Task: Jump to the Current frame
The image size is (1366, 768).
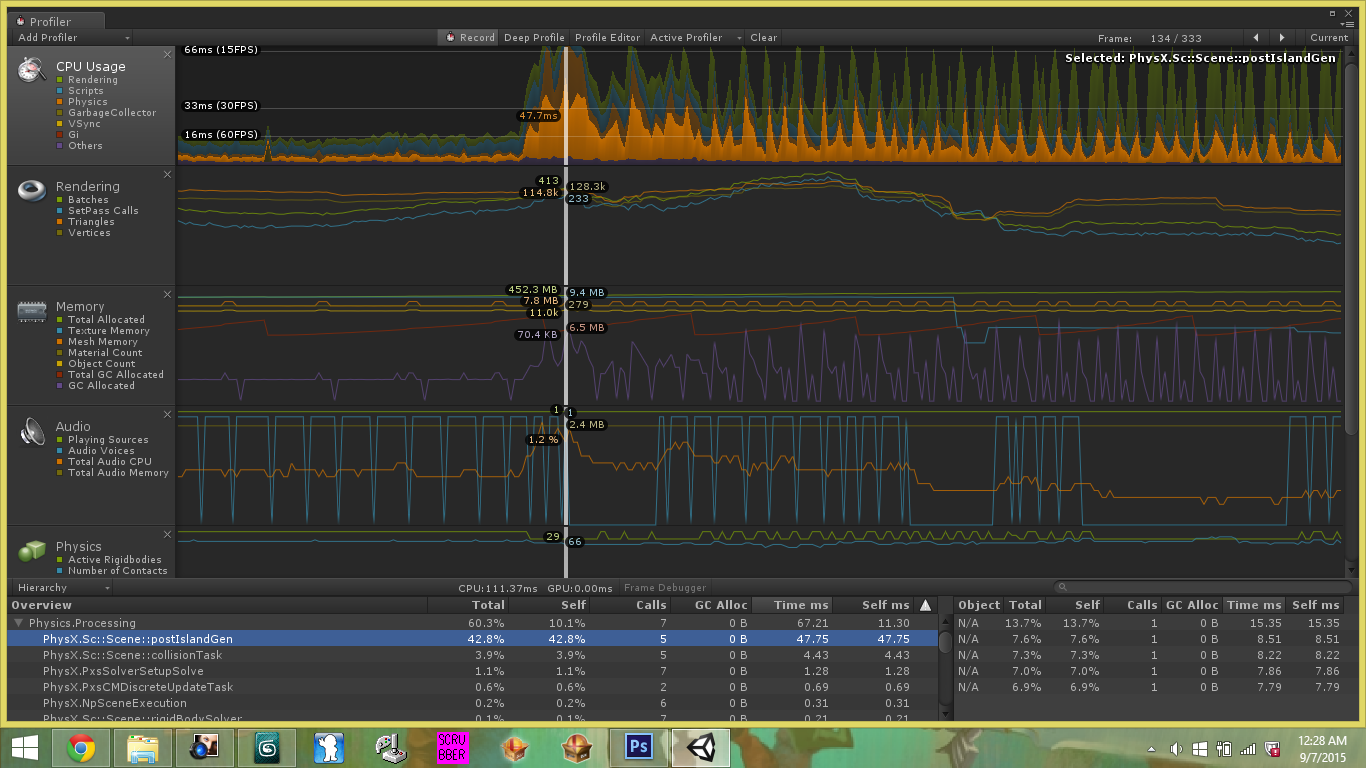Action: [1329, 38]
